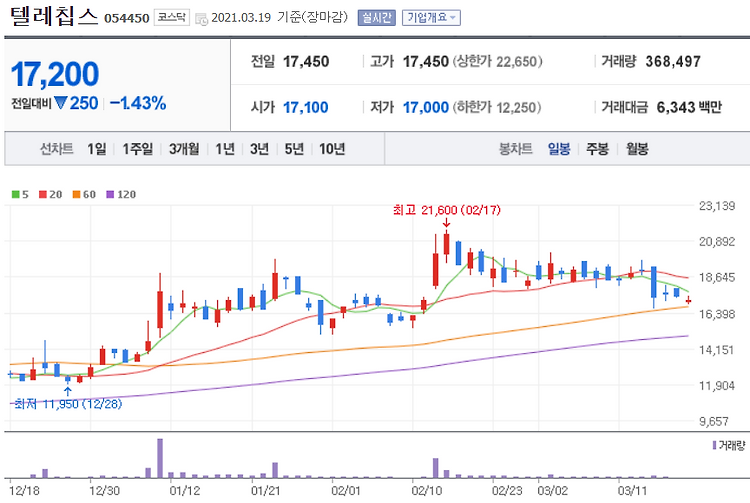
Task: Click the 23,139 price axis label
Action: [x=717, y=206]
